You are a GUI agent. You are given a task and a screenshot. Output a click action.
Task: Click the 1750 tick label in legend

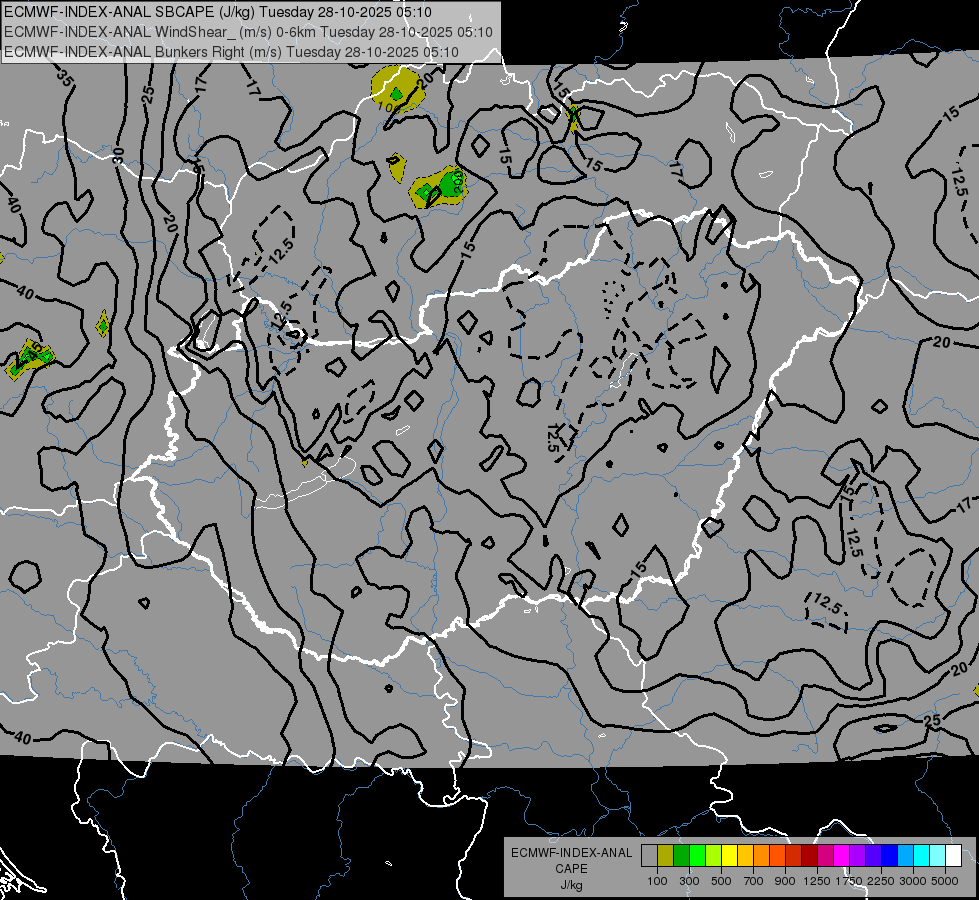[x=849, y=881]
